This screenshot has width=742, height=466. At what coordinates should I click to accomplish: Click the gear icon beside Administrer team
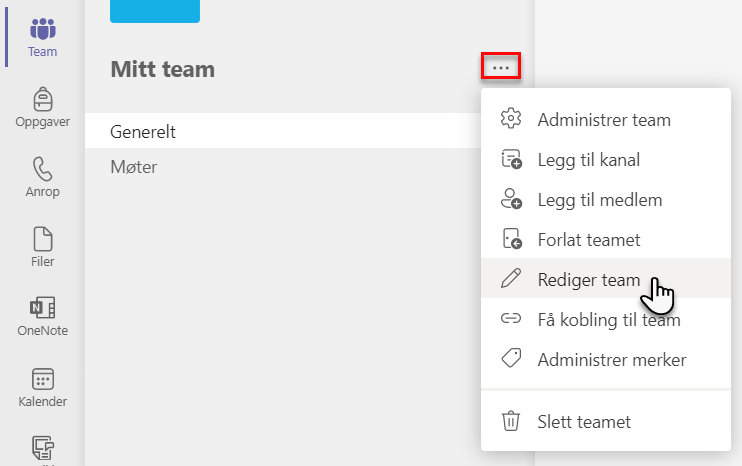511,119
